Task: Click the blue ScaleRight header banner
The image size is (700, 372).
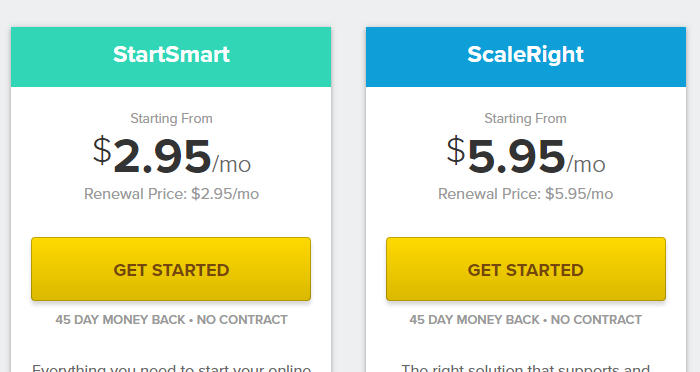Action: tap(526, 57)
